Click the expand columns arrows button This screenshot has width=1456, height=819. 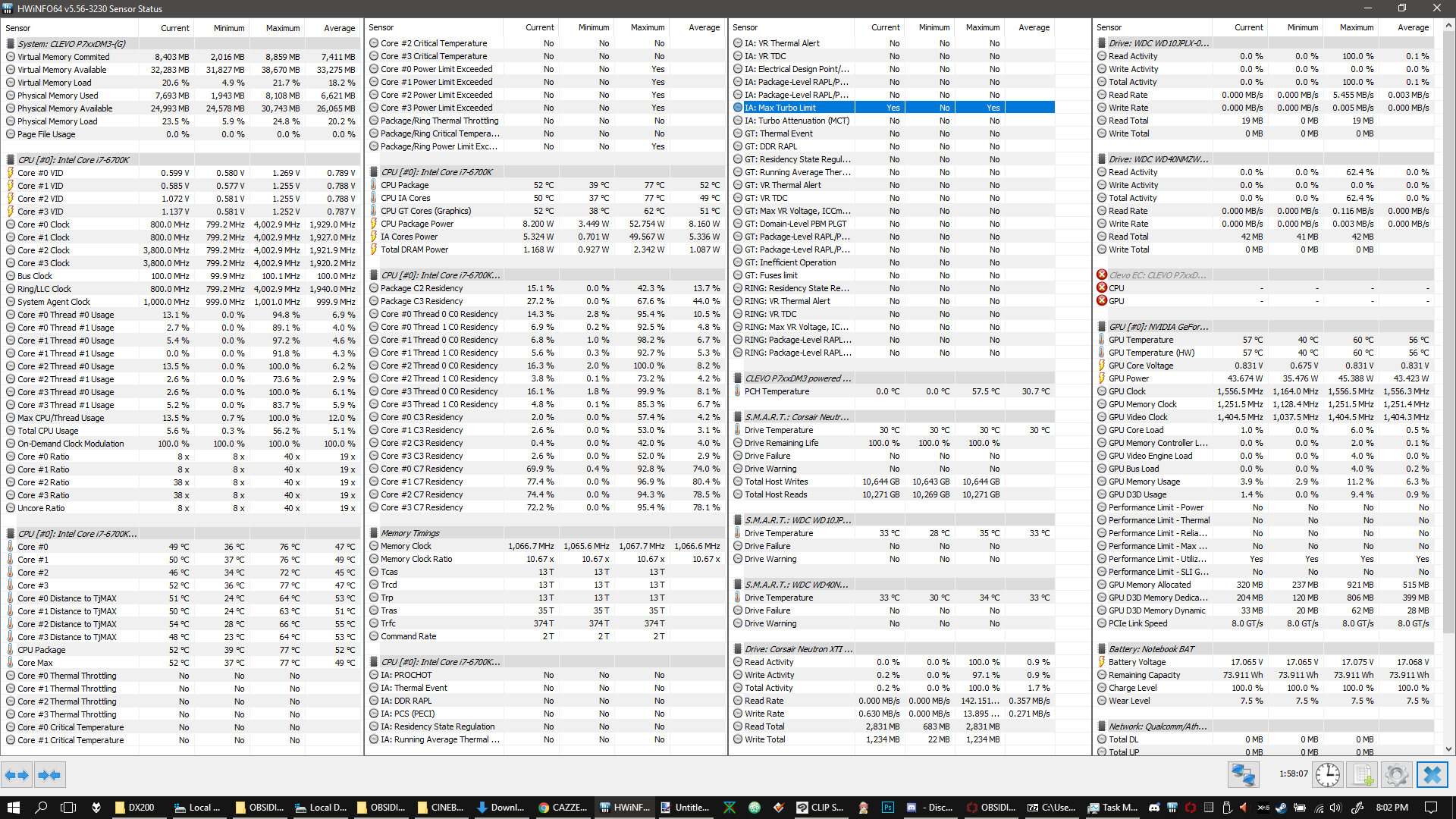click(x=17, y=775)
